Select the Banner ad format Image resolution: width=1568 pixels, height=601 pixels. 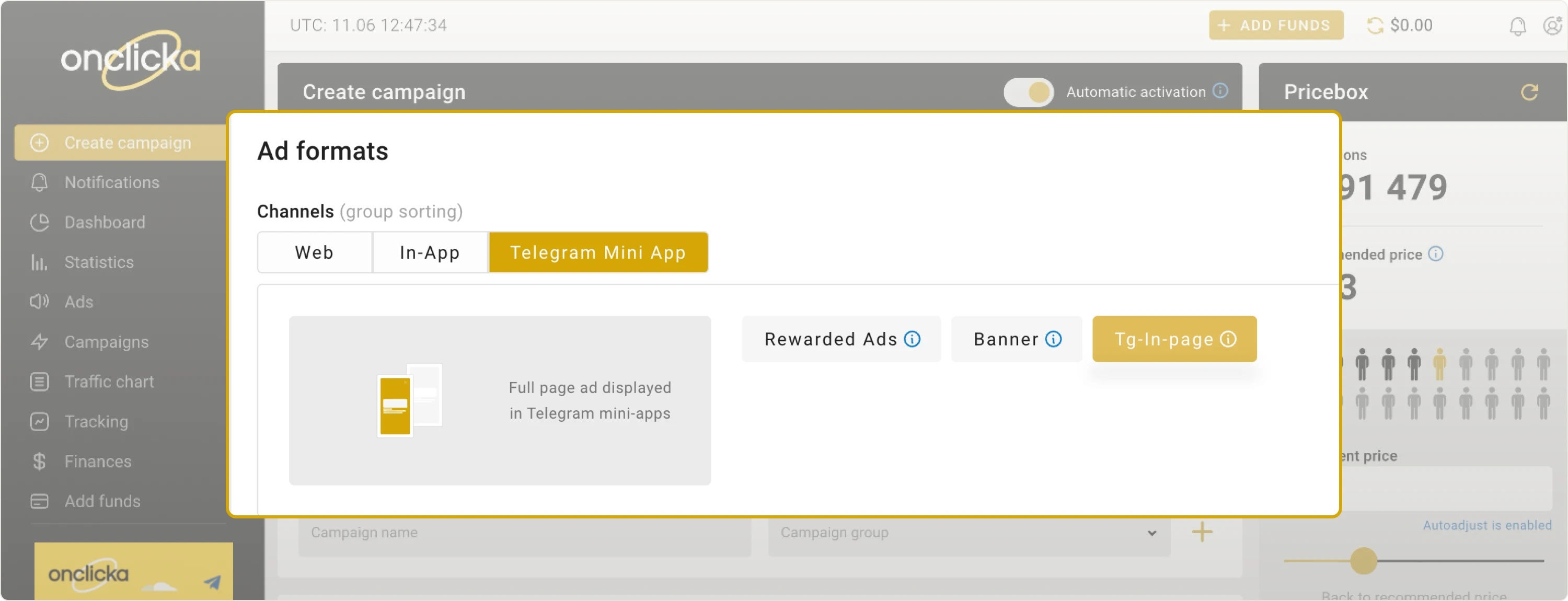tap(1006, 339)
